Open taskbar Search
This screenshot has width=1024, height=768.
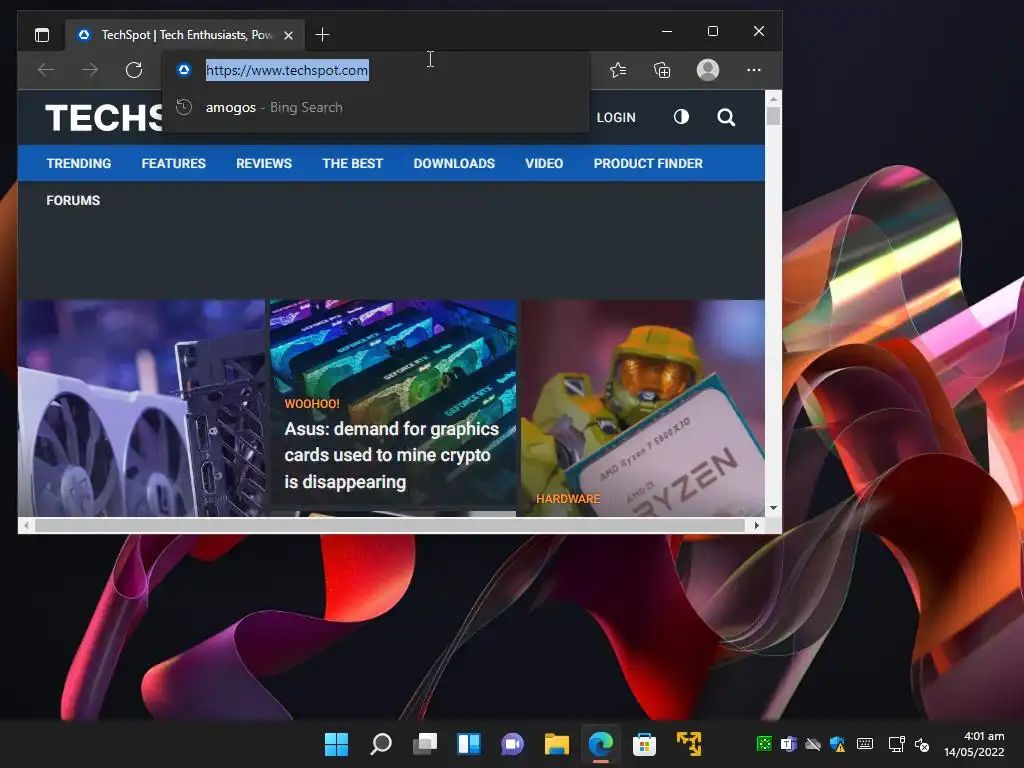381,744
